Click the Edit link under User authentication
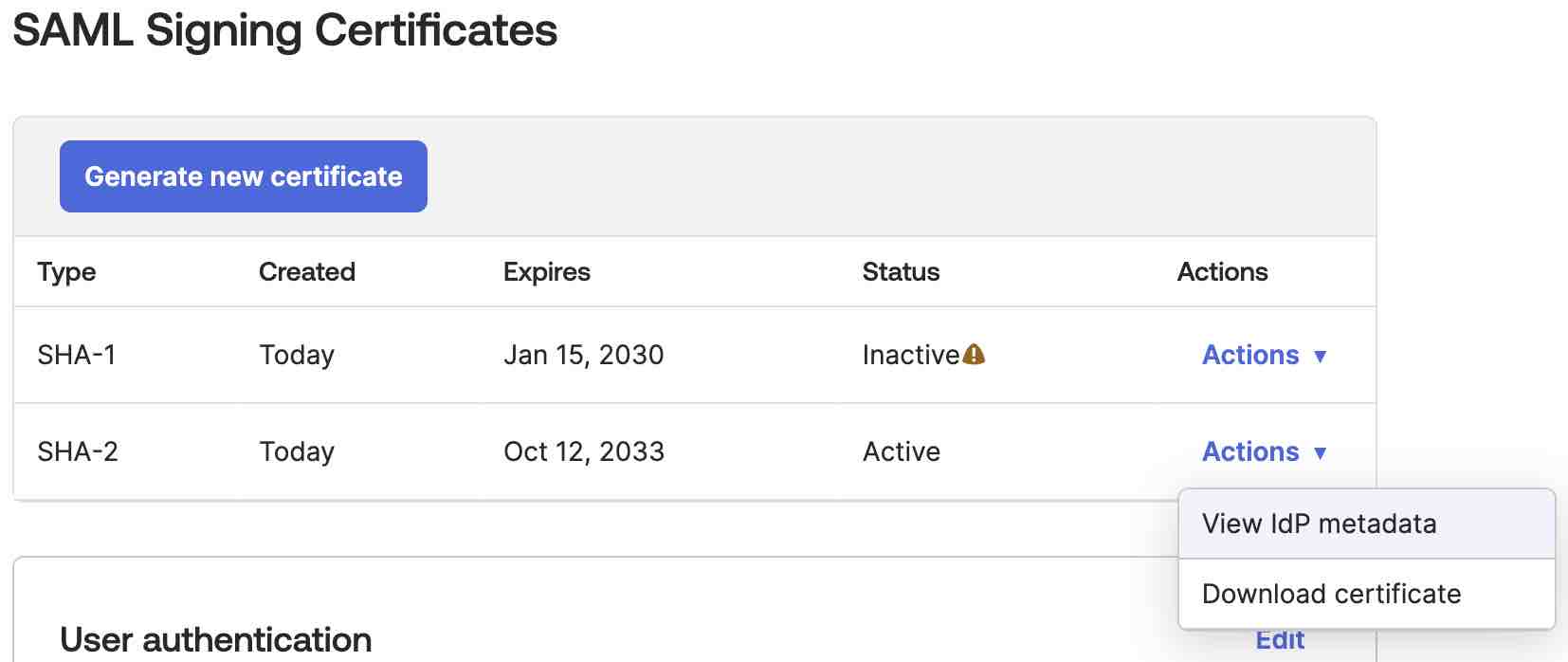This screenshot has height=662, width=1568. [1280, 639]
